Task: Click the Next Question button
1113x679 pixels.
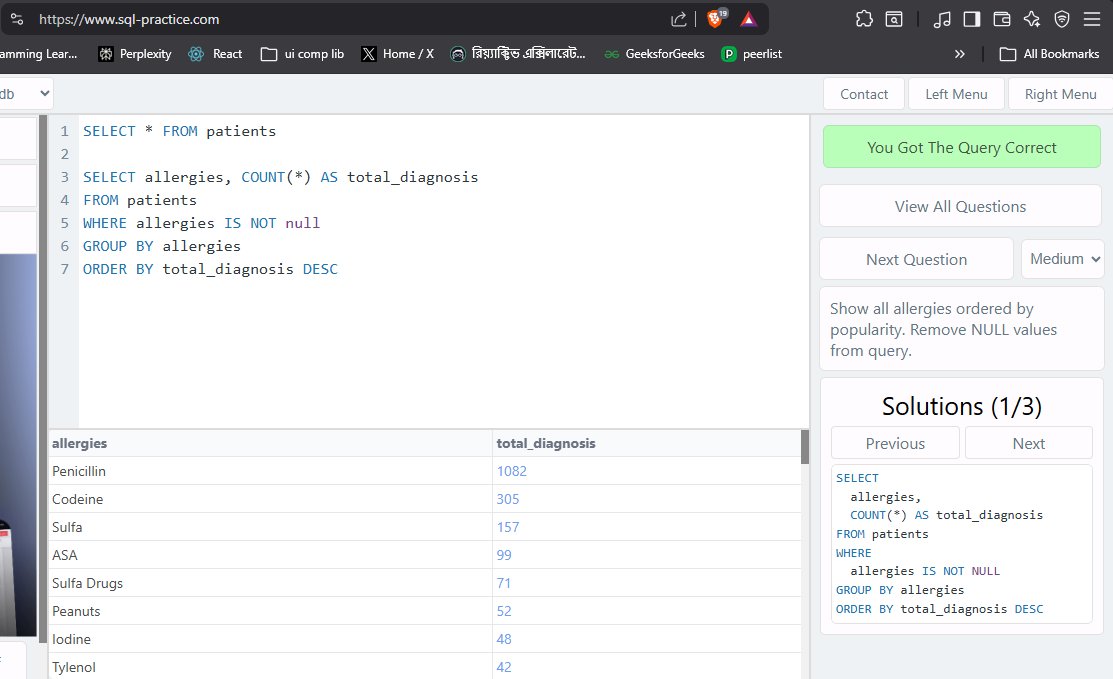Action: tap(915, 258)
